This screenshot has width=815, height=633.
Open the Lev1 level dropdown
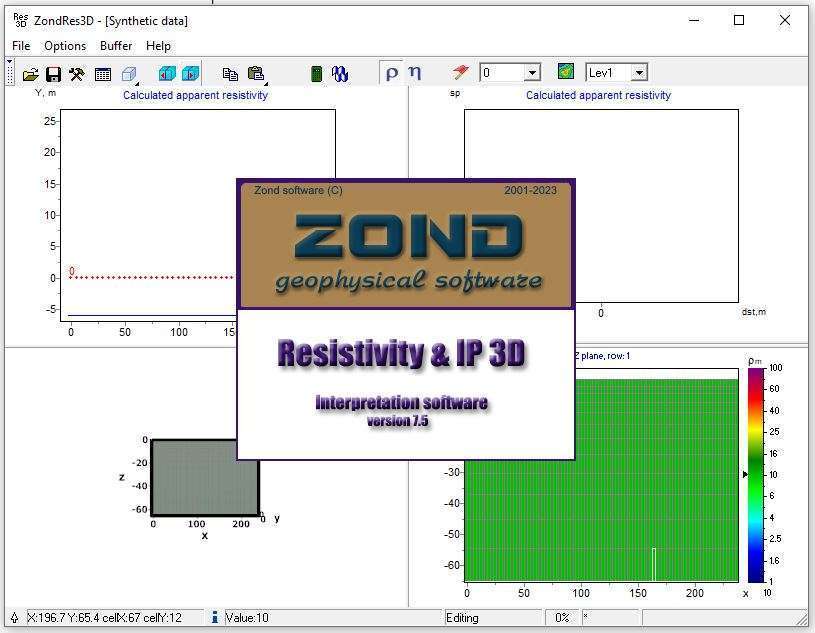pyautogui.click(x=640, y=72)
